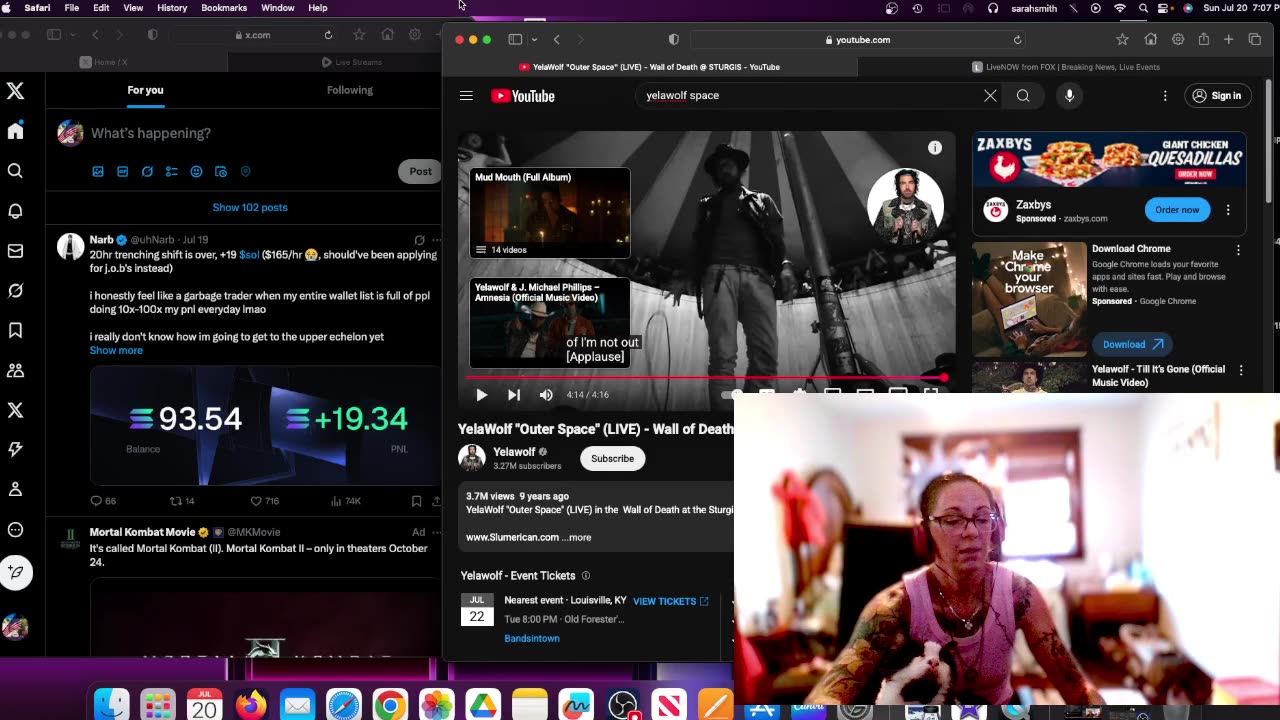1280x720 pixels.
Task: Open tab group dropdown in the YouTube window
Action: (x=534, y=40)
